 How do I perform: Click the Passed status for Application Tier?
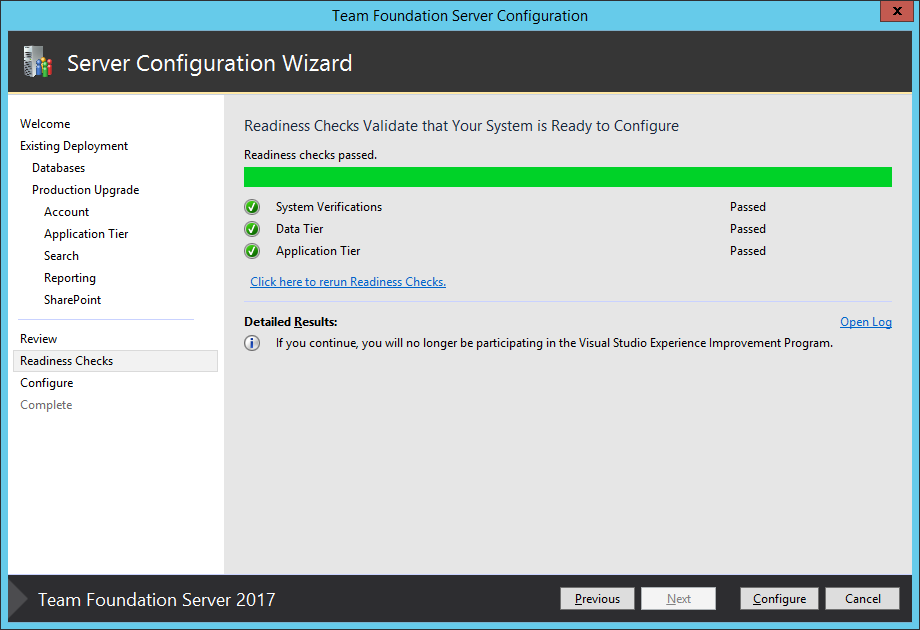(748, 251)
